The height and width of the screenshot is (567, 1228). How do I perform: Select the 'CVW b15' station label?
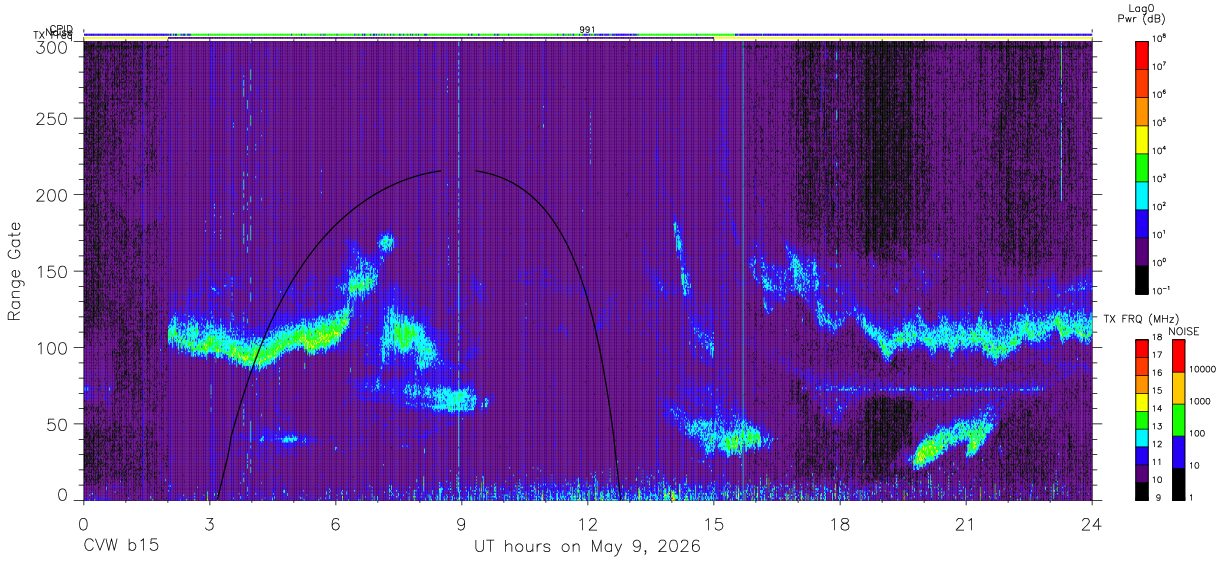(x=119, y=547)
